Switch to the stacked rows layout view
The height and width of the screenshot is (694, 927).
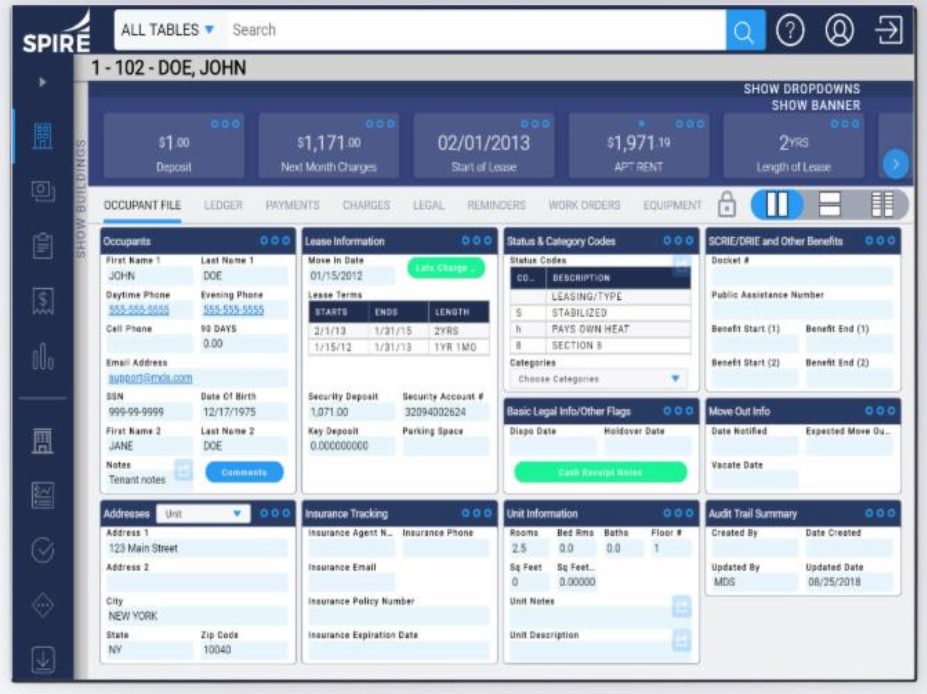coord(829,205)
